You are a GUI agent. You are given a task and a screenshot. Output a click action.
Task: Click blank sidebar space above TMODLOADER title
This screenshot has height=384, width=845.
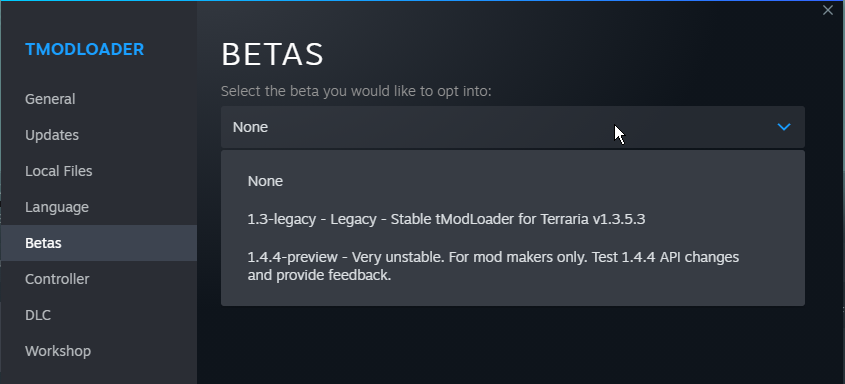(99, 19)
